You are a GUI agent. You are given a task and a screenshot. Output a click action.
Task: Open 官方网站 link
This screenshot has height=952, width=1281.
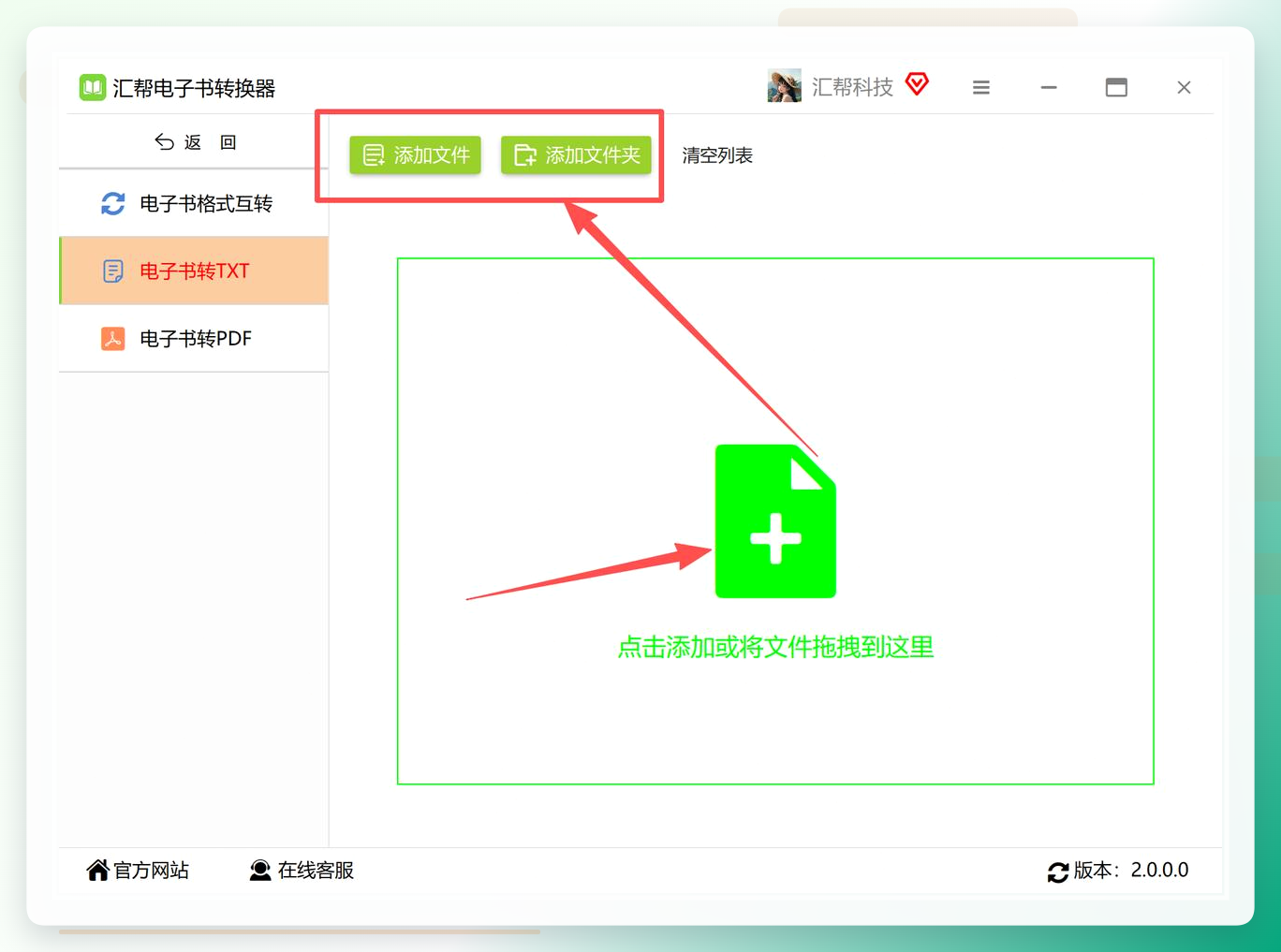click(138, 871)
